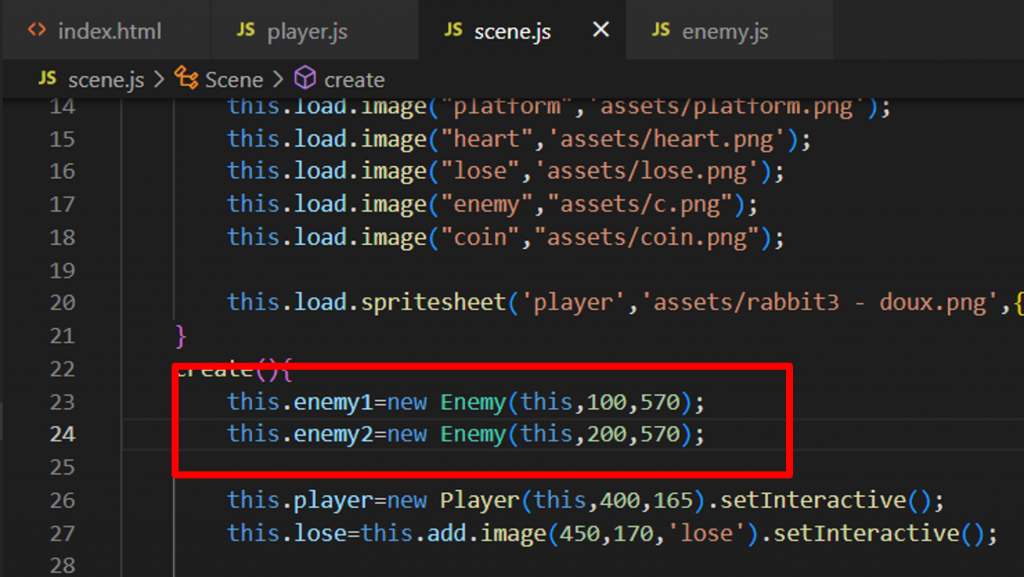Click the value 450 on line 27

[580, 533]
